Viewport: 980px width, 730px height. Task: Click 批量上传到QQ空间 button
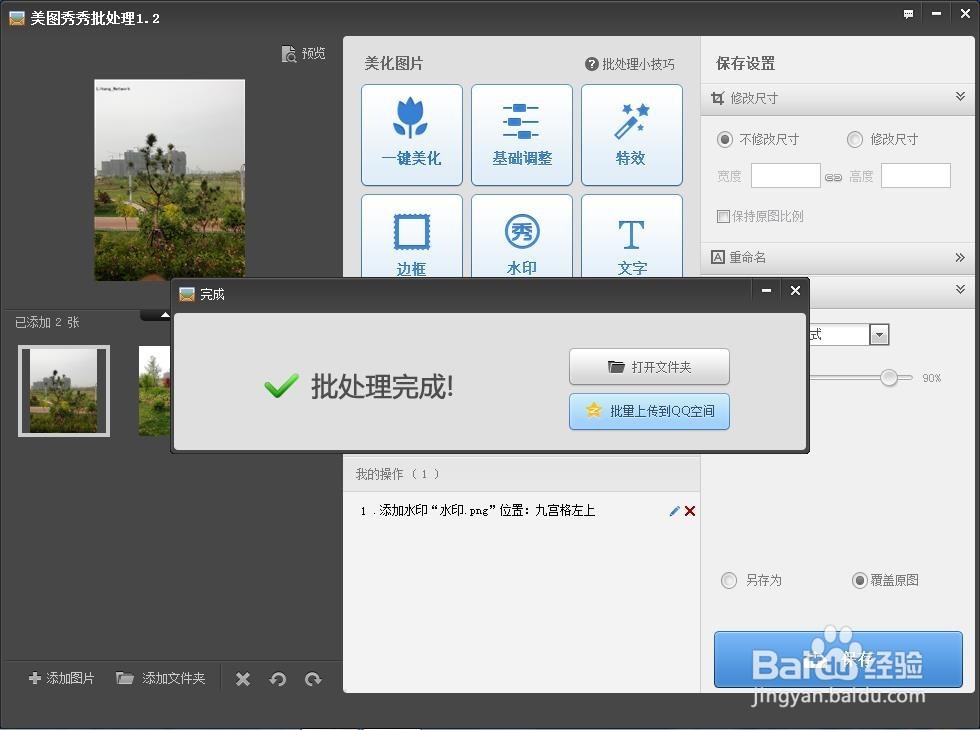(x=649, y=411)
